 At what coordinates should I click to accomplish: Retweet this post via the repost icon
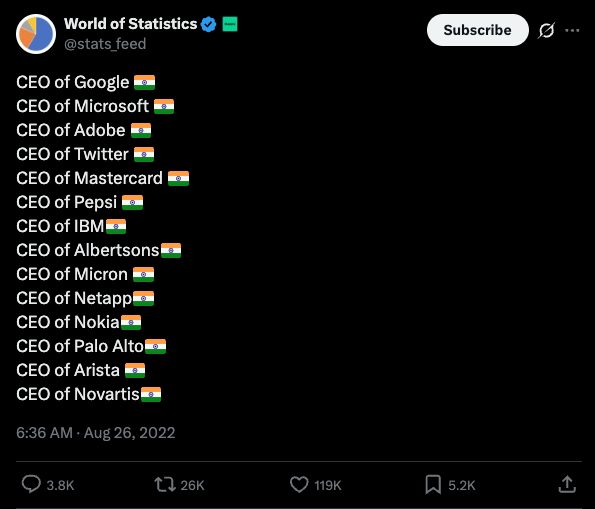pos(165,485)
